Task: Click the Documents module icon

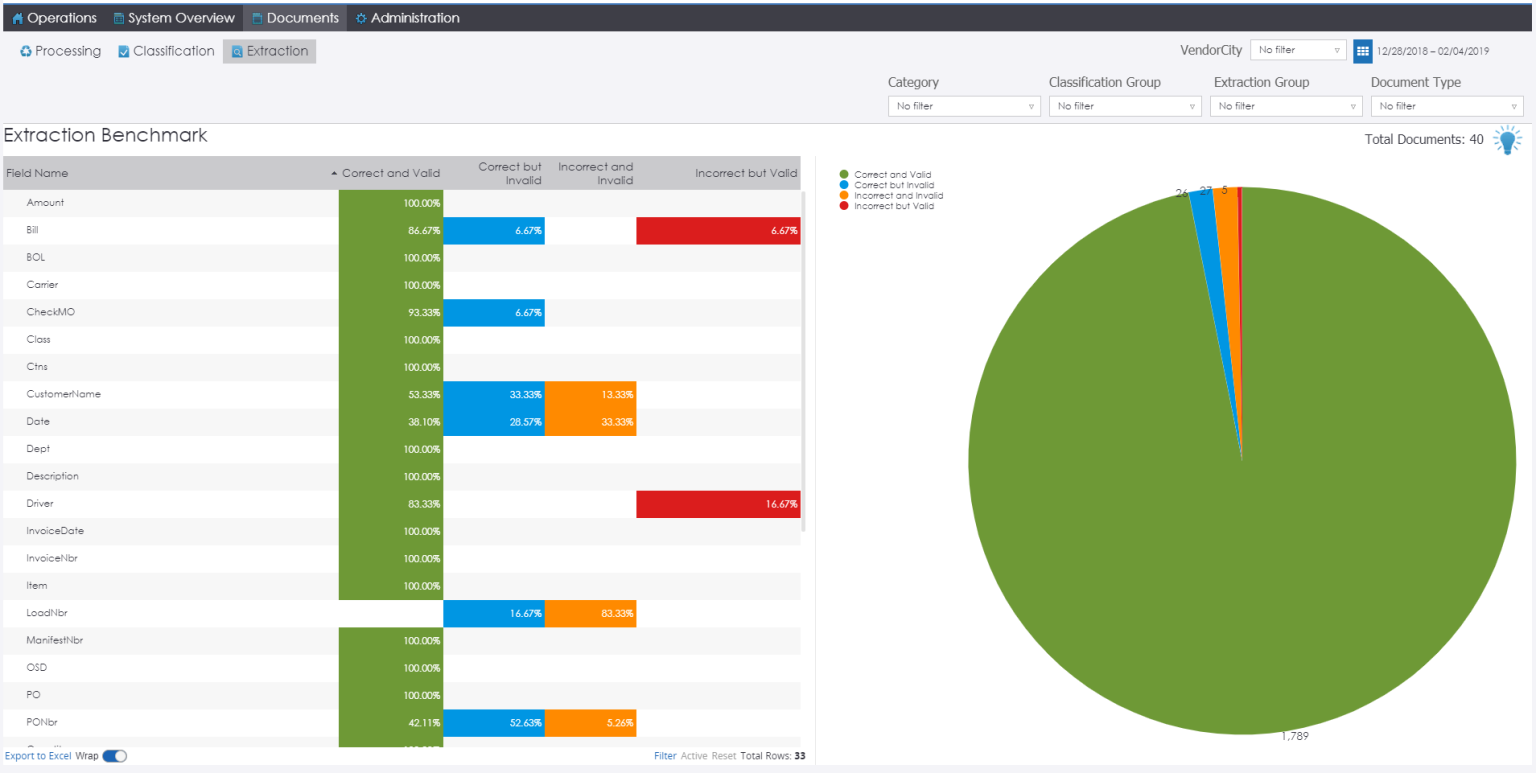Action: (x=258, y=17)
